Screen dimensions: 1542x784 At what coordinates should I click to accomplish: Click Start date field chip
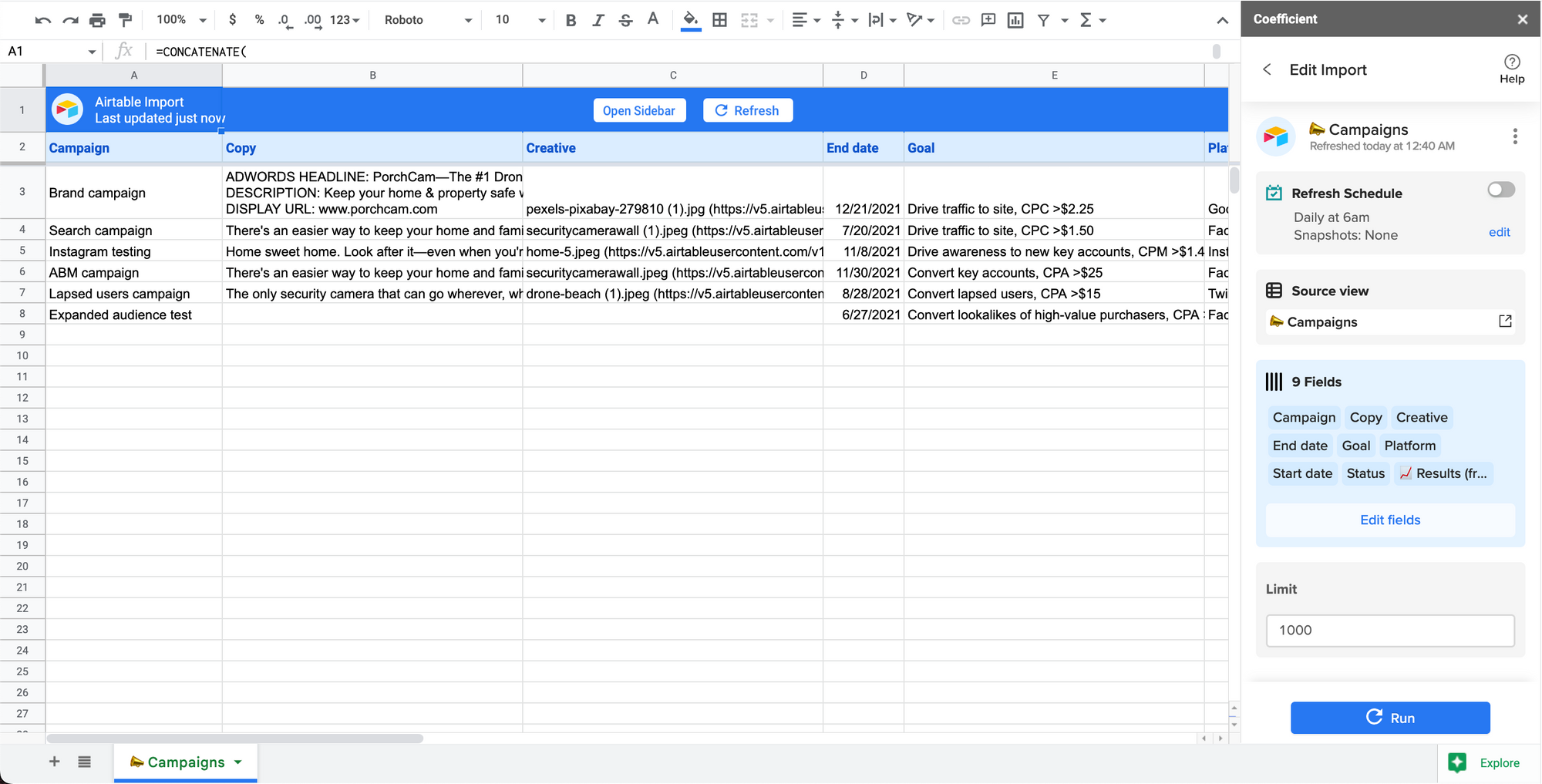tap(1302, 473)
